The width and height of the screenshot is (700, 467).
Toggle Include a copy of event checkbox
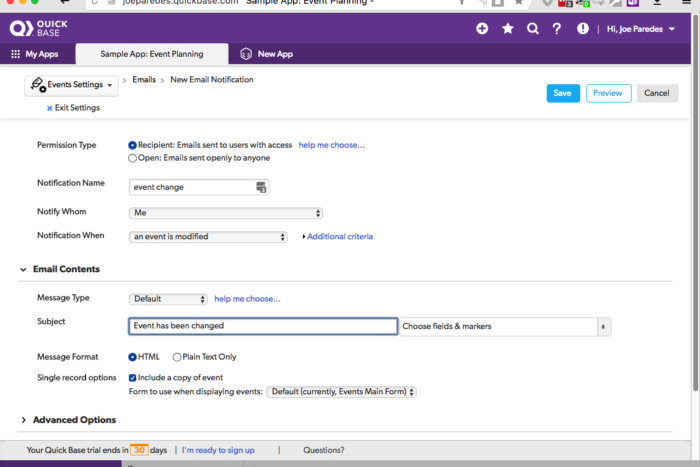pyautogui.click(x=132, y=378)
